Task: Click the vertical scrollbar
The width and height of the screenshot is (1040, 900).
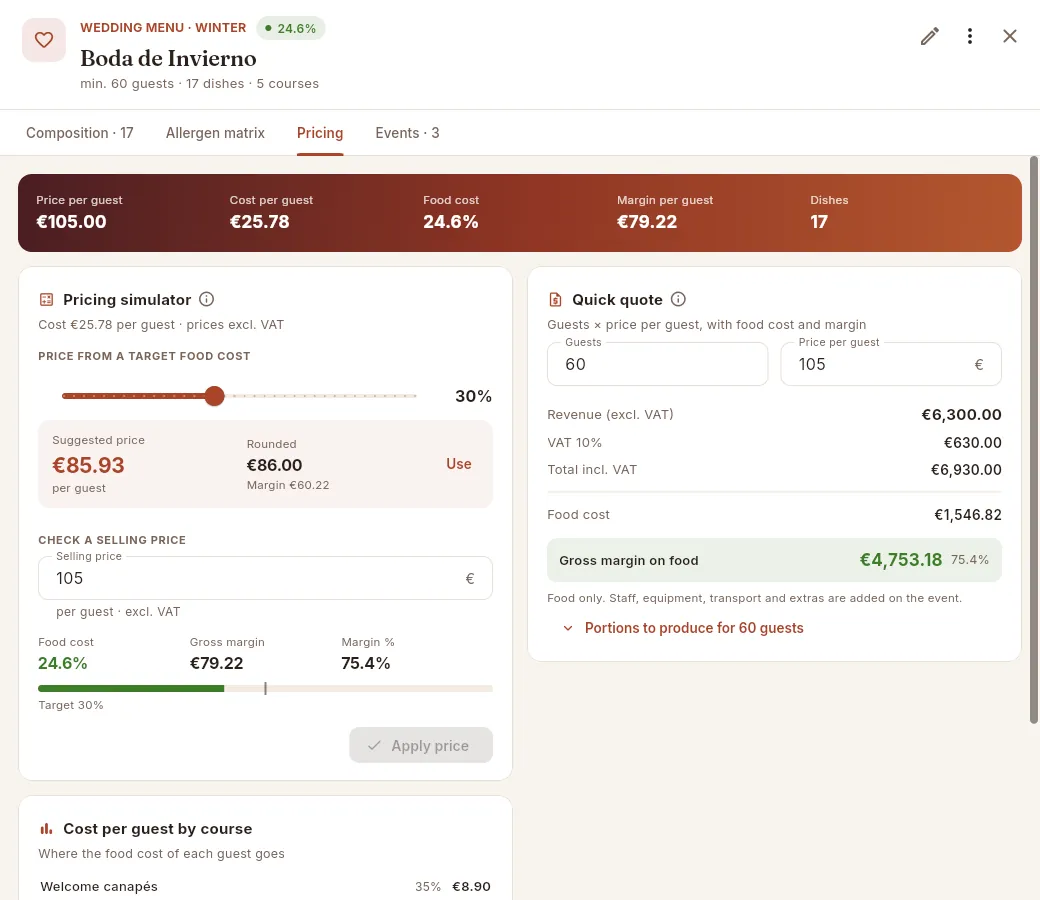Action: point(1033,440)
